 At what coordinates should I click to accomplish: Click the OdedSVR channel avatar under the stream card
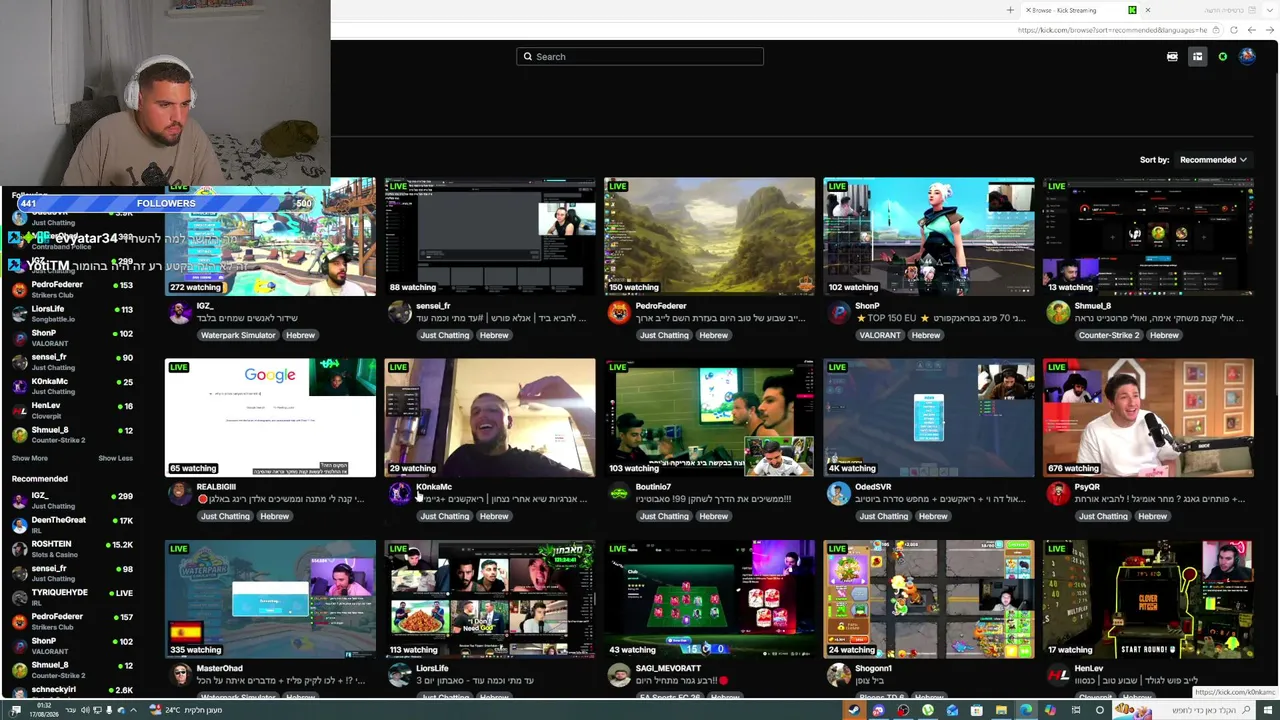pyautogui.click(x=838, y=493)
